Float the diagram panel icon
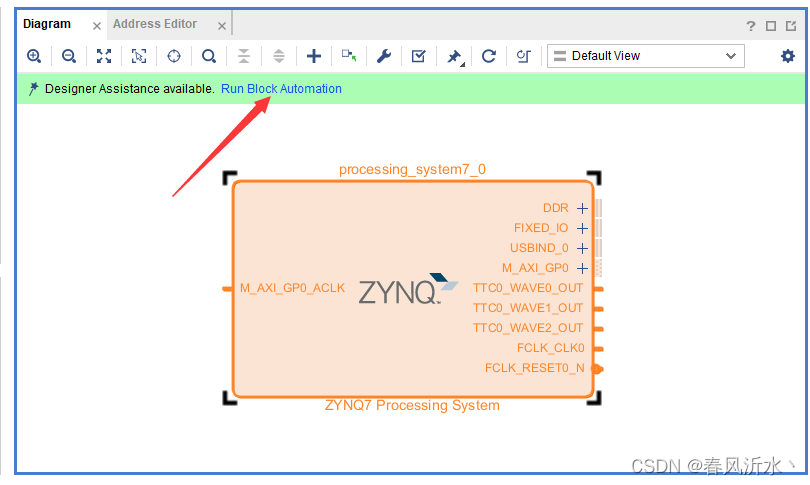 (791, 26)
